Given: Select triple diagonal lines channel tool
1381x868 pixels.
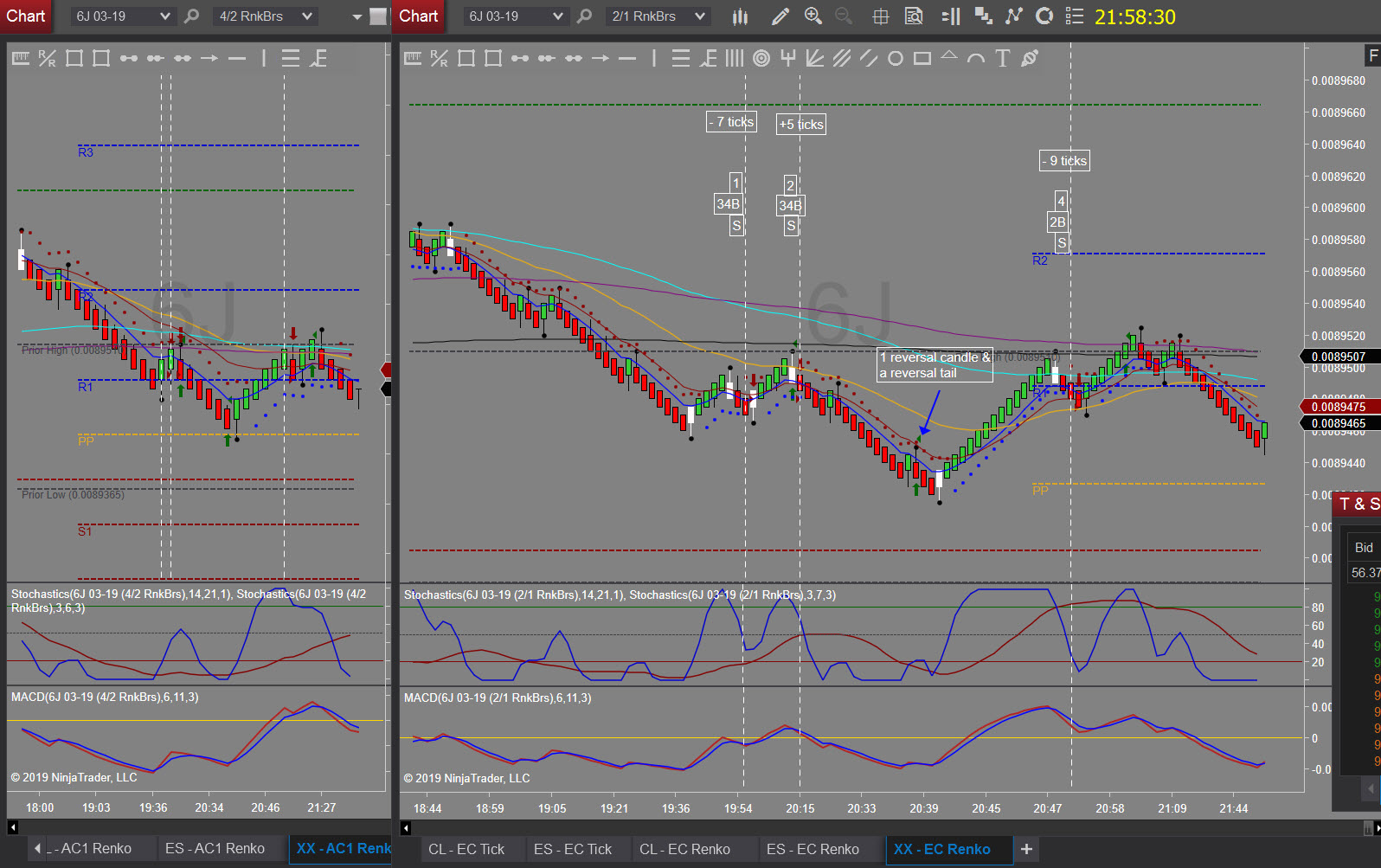Looking at the screenshot, I should 842,58.
